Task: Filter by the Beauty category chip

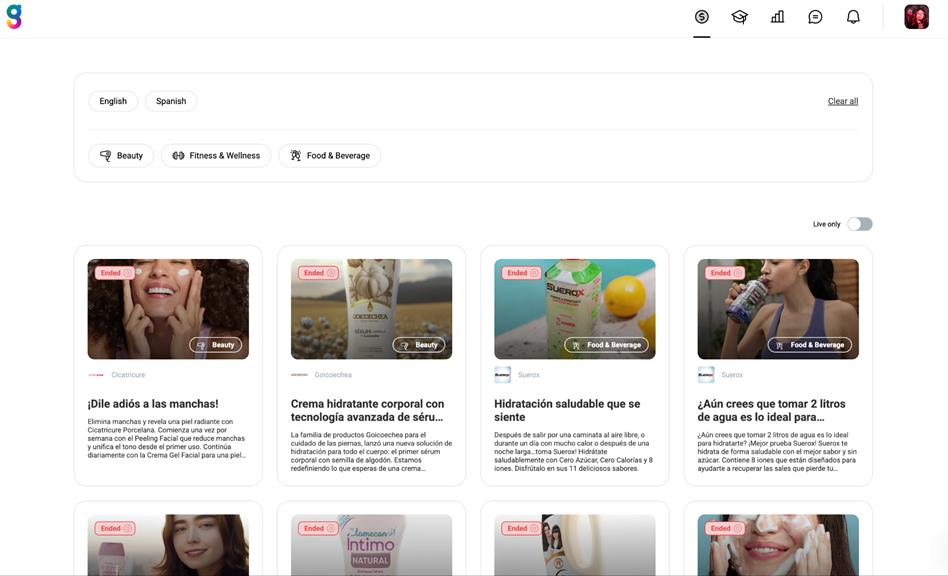Action: pyautogui.click(x=121, y=155)
